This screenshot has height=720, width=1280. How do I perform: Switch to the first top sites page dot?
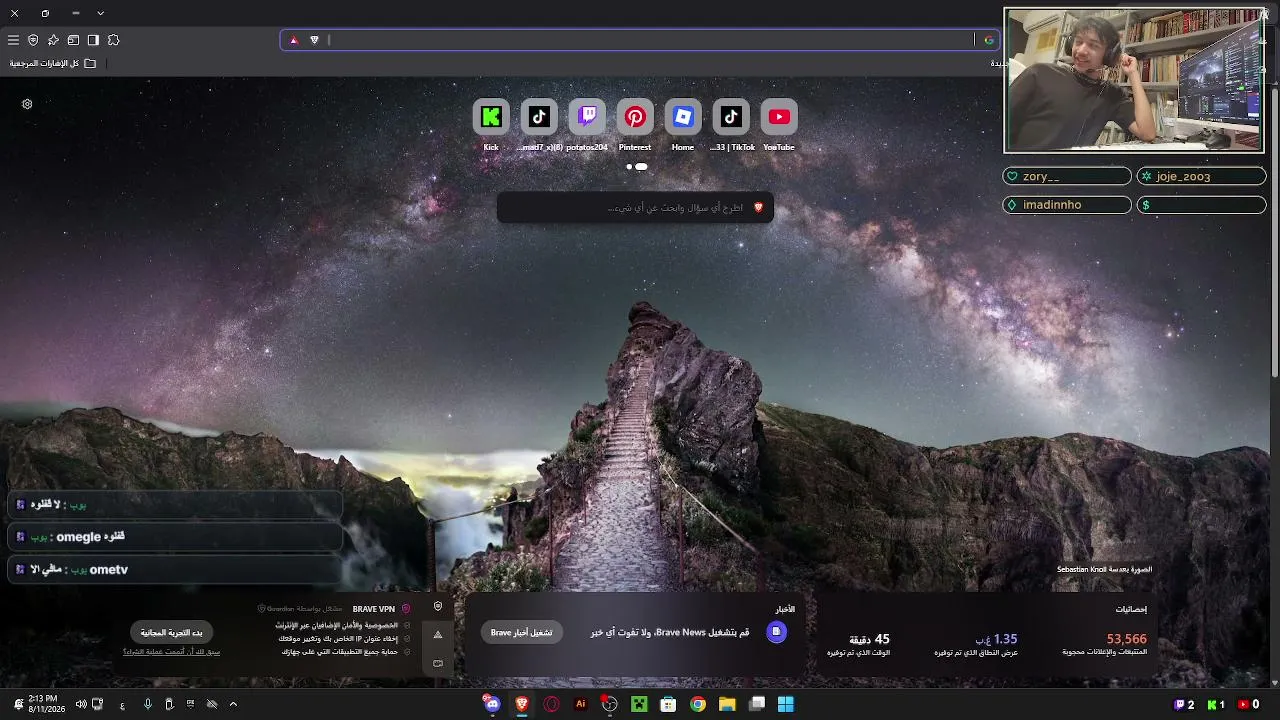pyautogui.click(x=629, y=167)
